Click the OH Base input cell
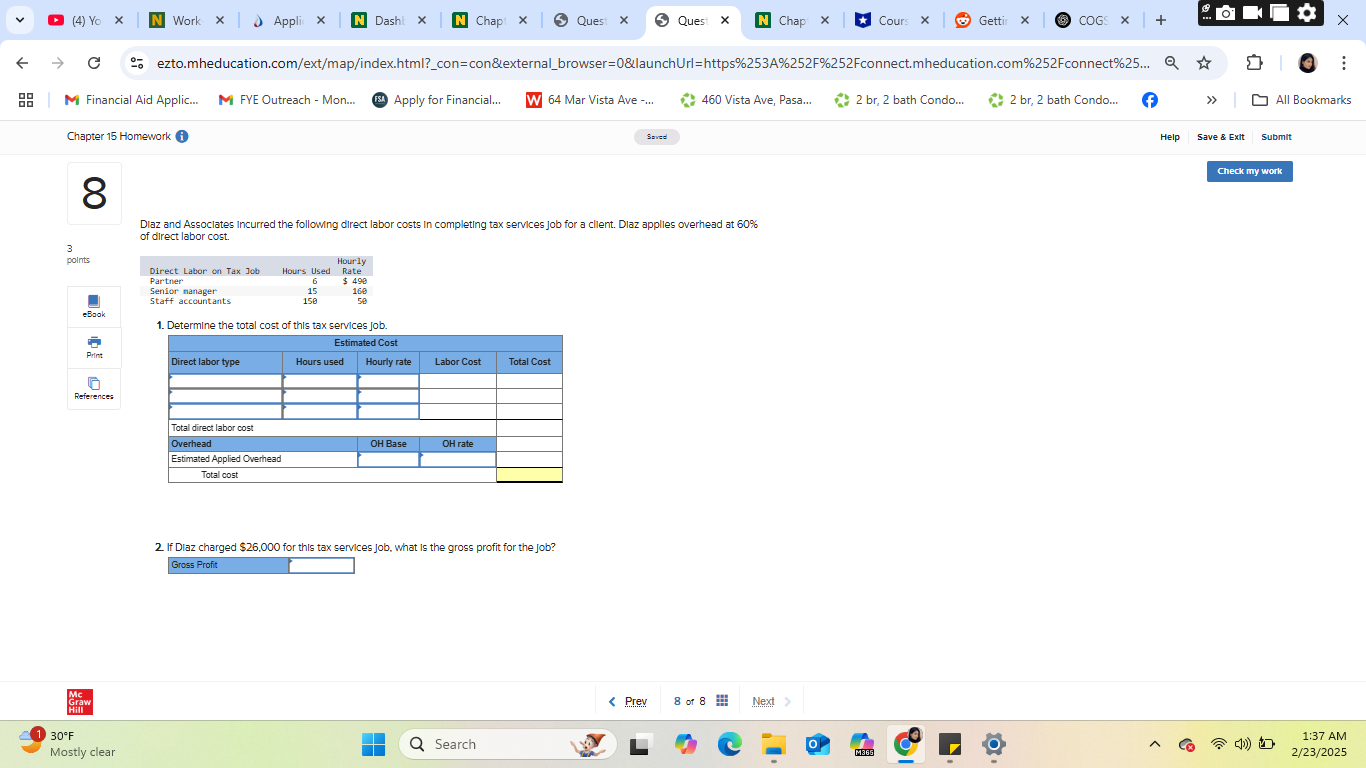Image resolution: width=1366 pixels, height=768 pixels. (388, 459)
